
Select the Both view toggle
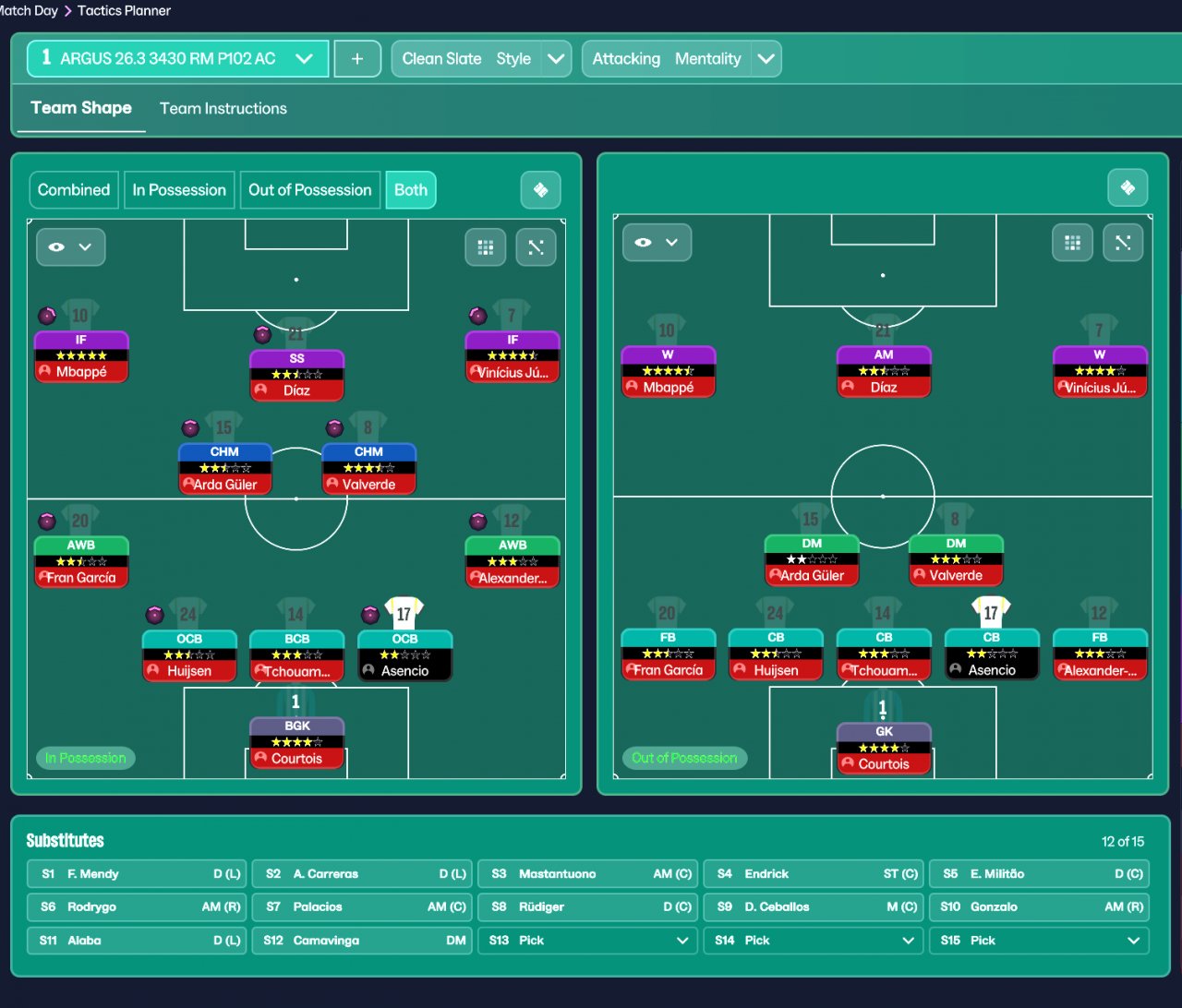click(411, 190)
